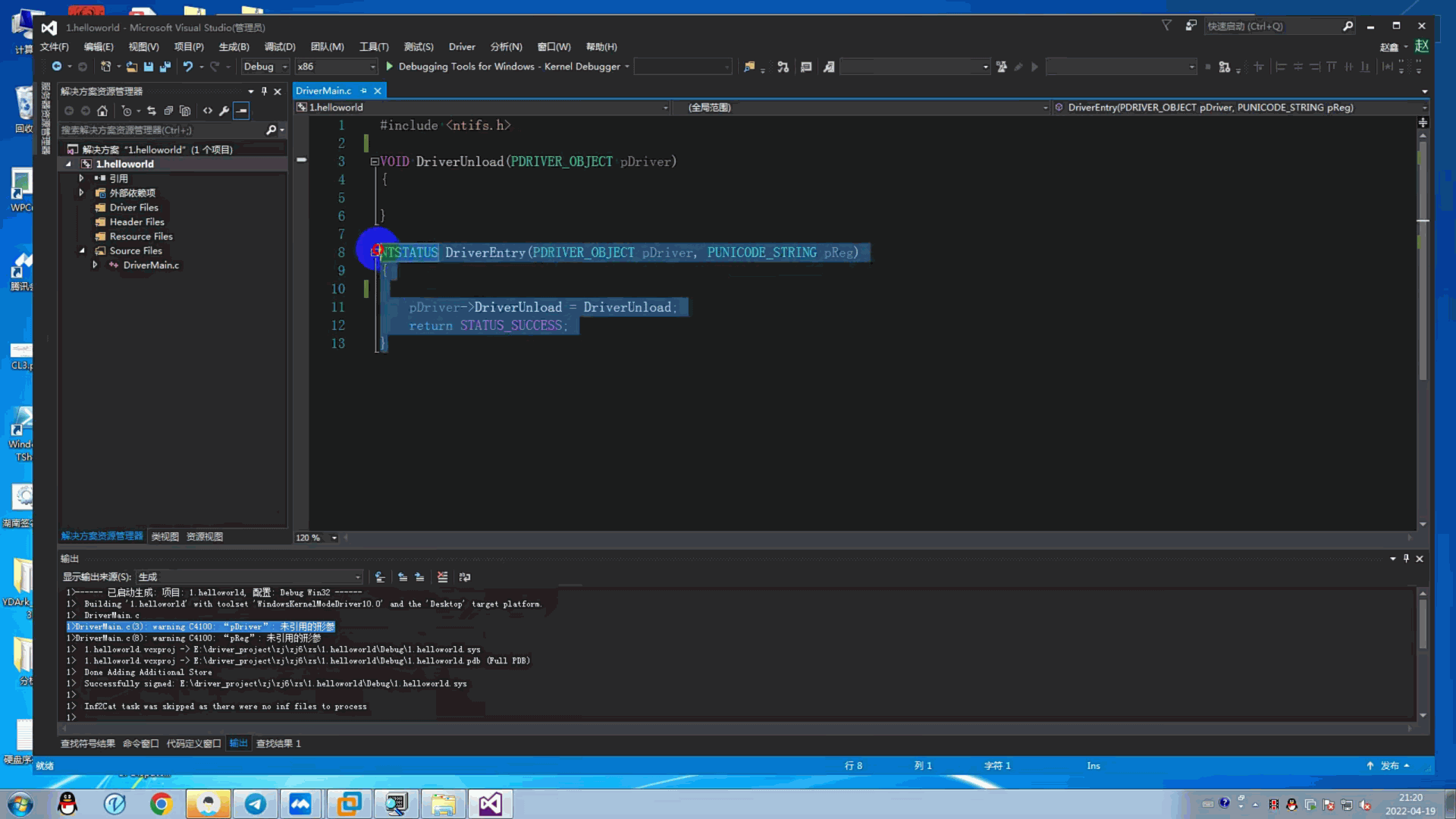This screenshot has width=1456, height=819.
Task: Click Clear All icon in Output panel
Action: coord(443,577)
